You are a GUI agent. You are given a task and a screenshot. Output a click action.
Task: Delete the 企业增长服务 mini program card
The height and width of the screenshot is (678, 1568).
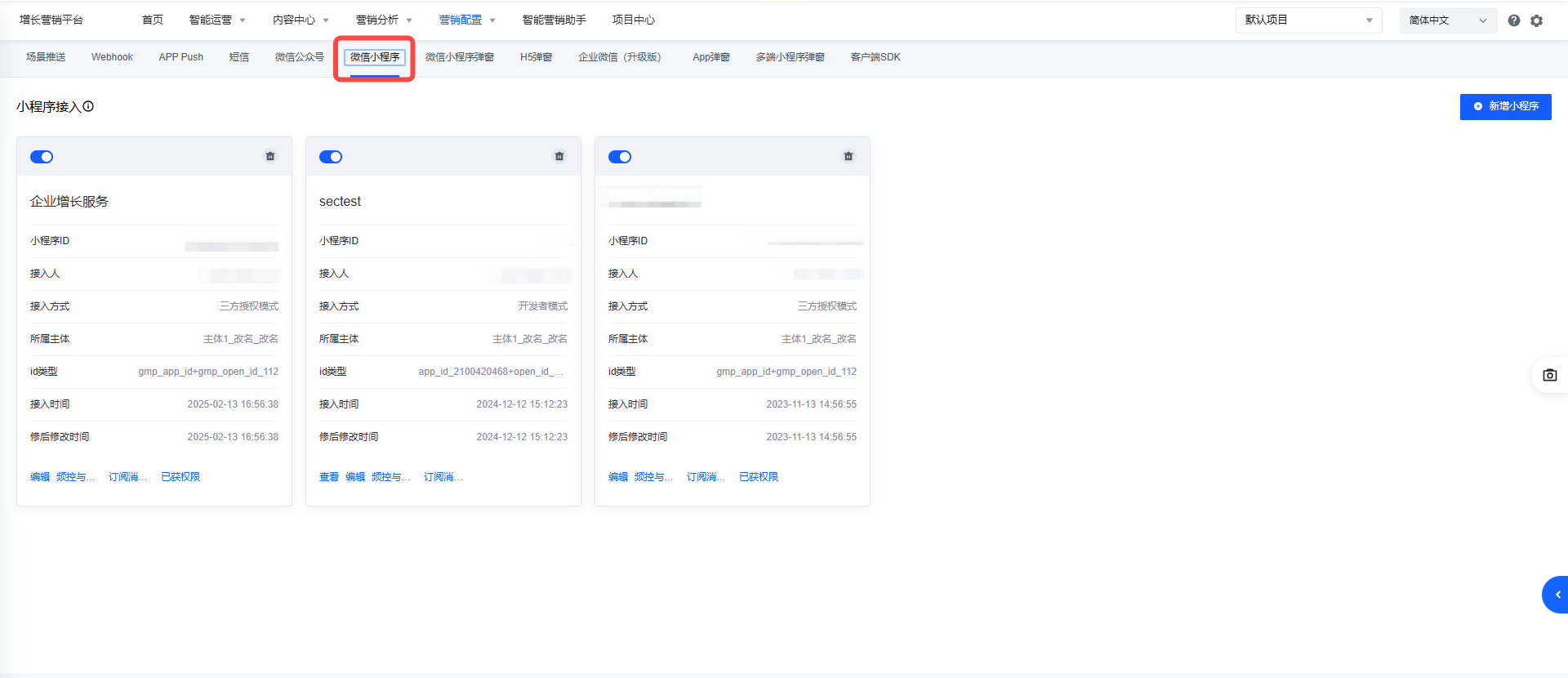tap(270, 156)
